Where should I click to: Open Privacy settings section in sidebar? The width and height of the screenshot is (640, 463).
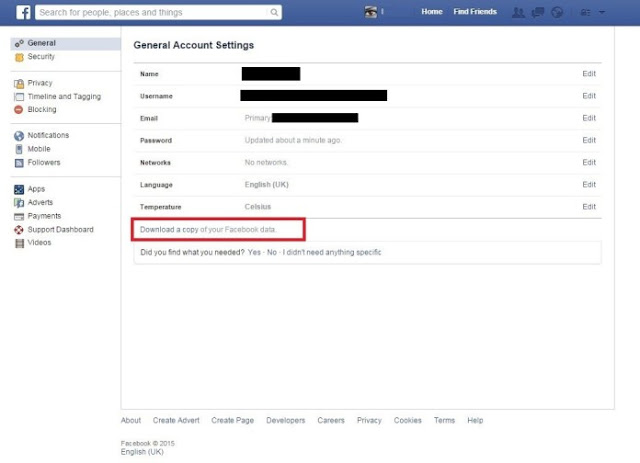coord(40,83)
